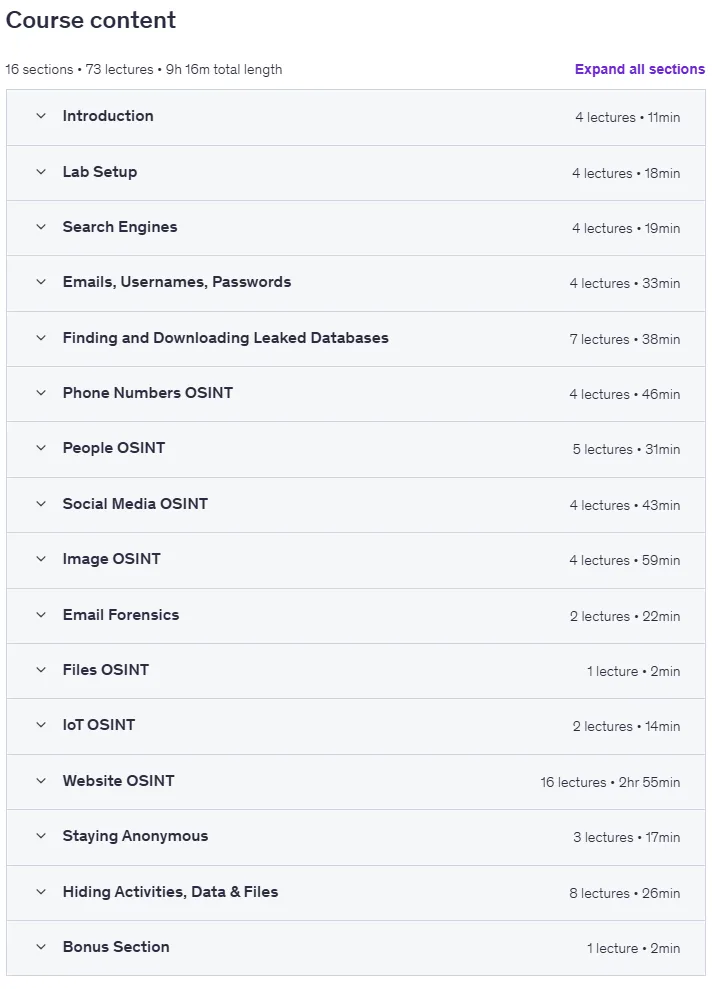Image resolution: width=712 pixels, height=989 pixels.
Task: Open the IoT OSINT section title
Action: tap(99, 725)
